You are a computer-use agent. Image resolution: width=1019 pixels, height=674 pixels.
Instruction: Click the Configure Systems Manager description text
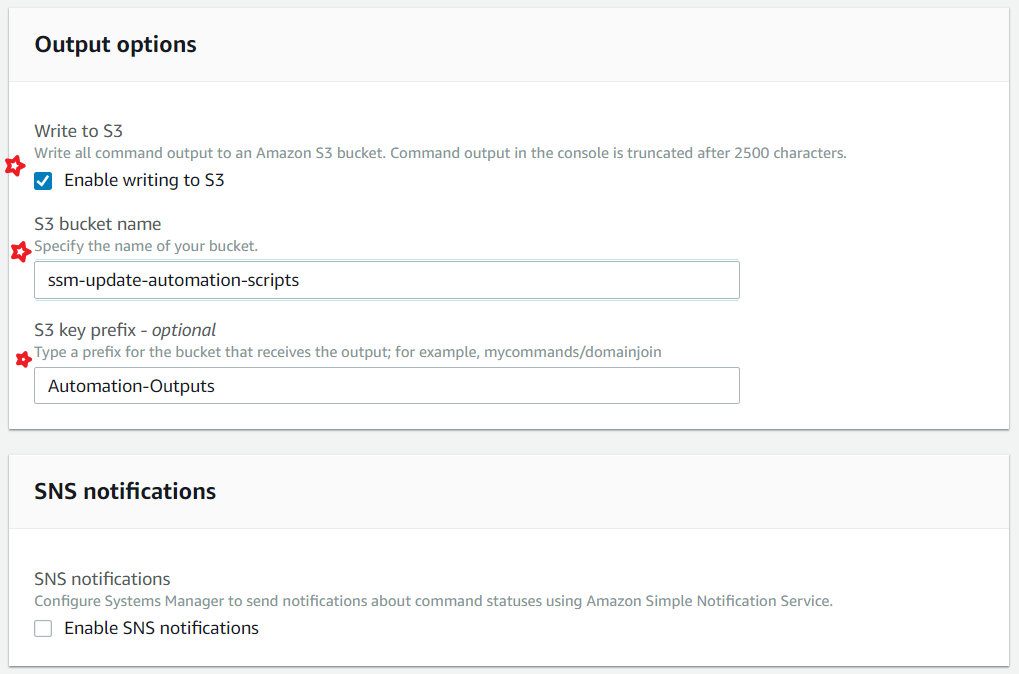[x=433, y=601]
